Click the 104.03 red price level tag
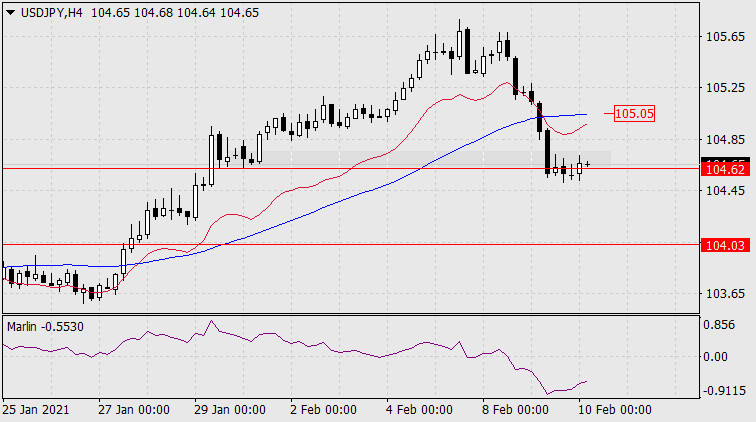Viewport: 756px width, 422px height. tap(725, 245)
